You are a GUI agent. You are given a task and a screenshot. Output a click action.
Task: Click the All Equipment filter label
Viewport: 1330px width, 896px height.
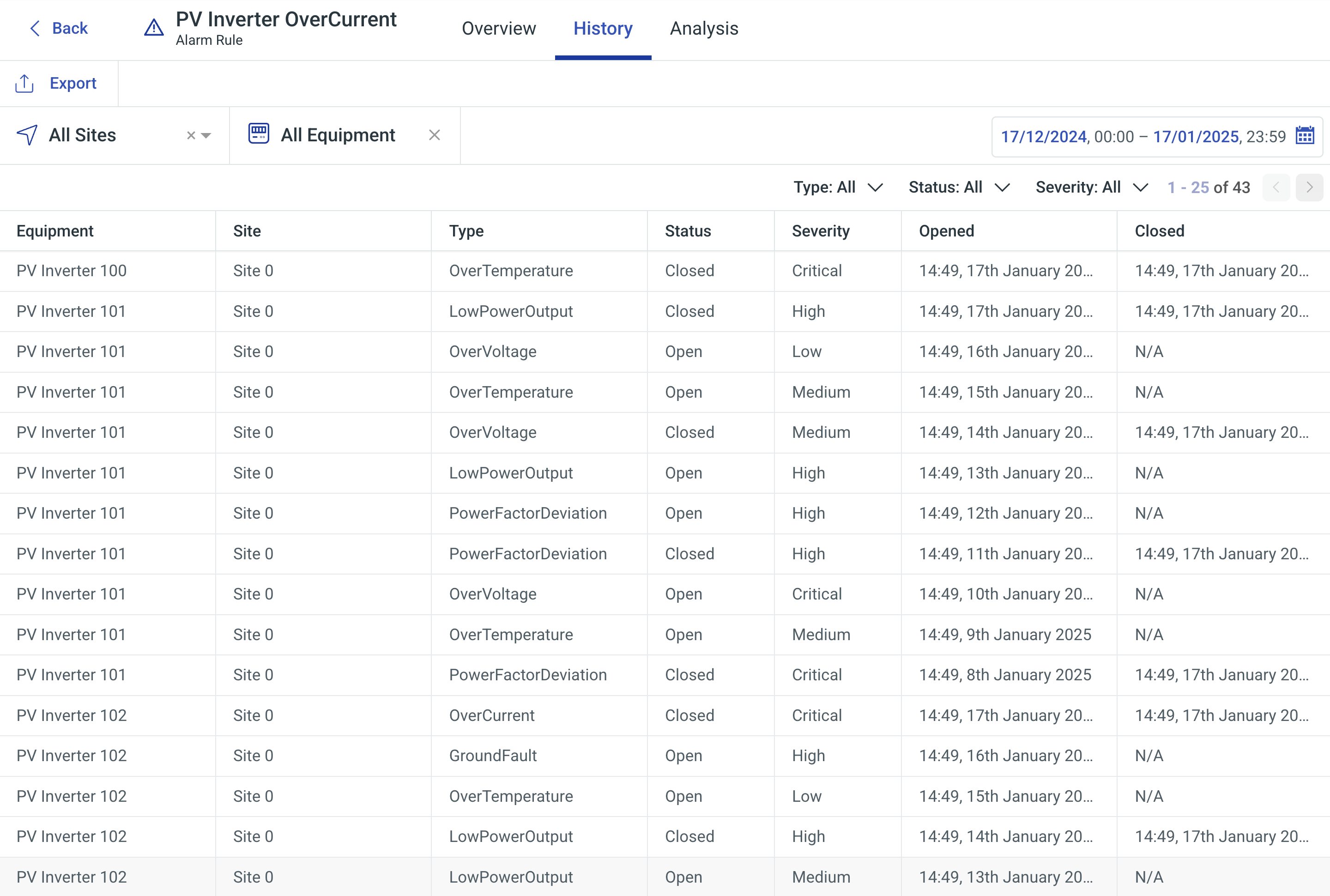point(338,135)
